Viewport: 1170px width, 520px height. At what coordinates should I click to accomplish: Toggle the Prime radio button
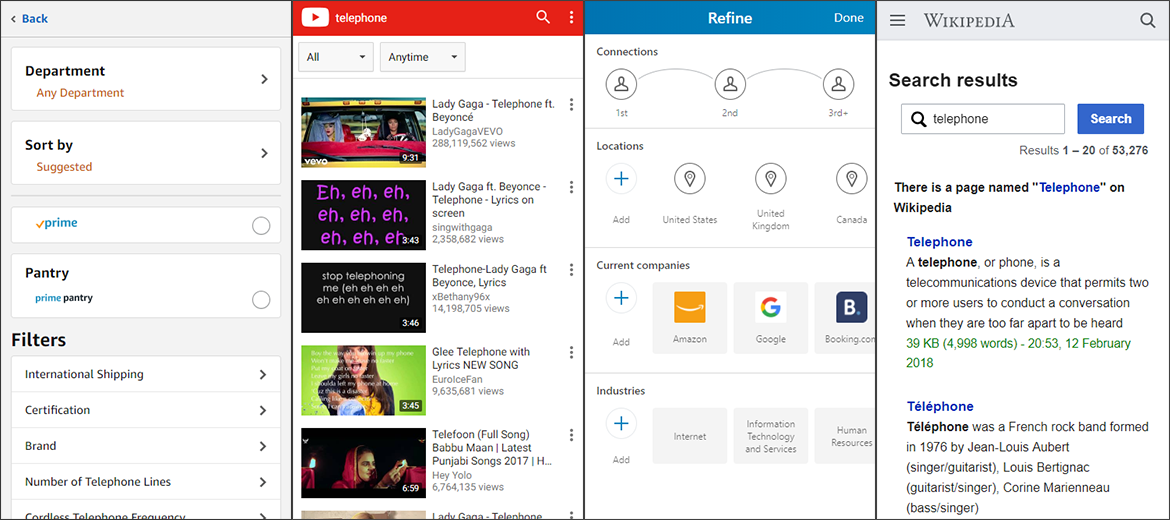pos(261,225)
